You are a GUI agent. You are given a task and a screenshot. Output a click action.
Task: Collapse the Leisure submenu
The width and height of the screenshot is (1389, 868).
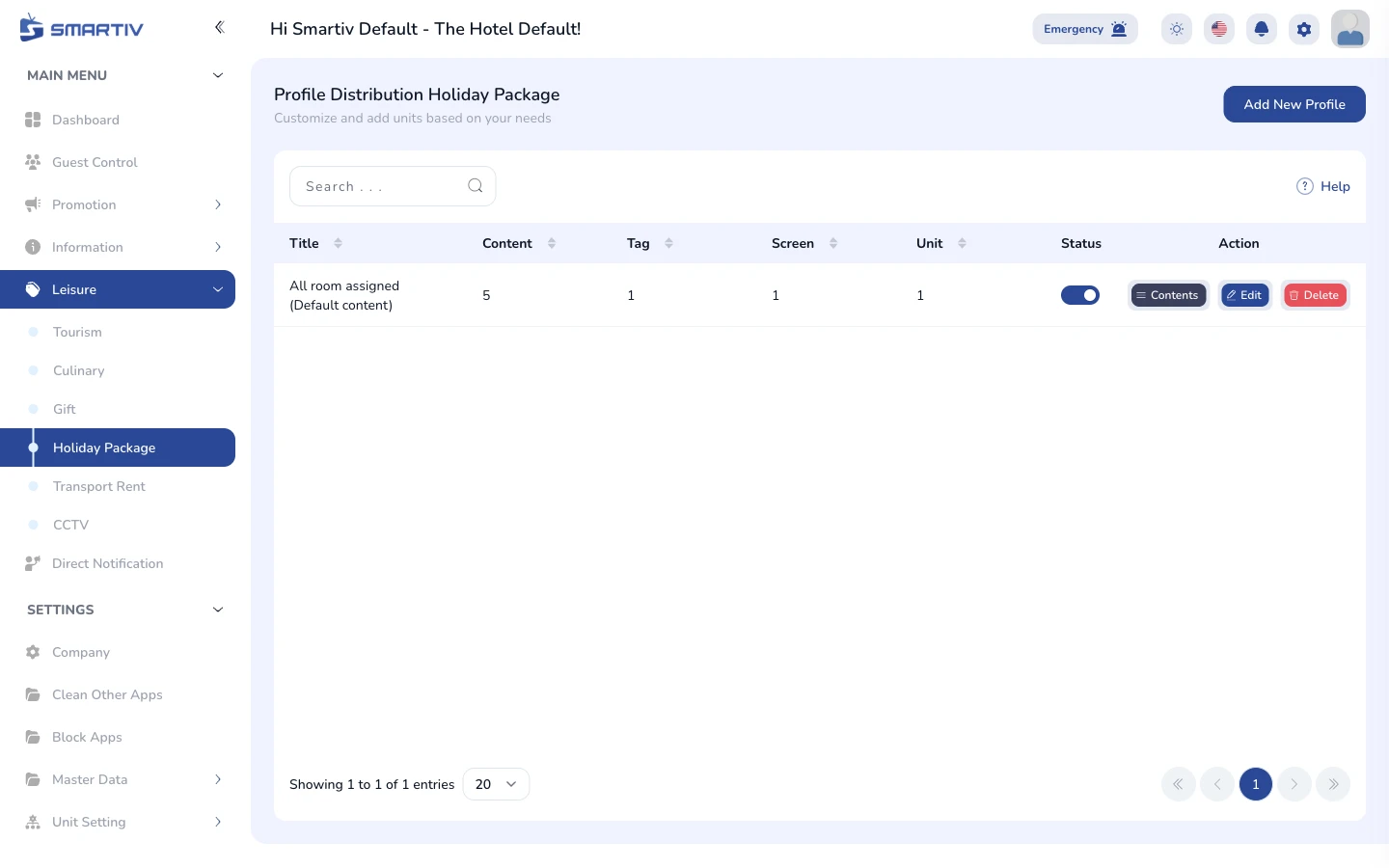[x=218, y=289]
